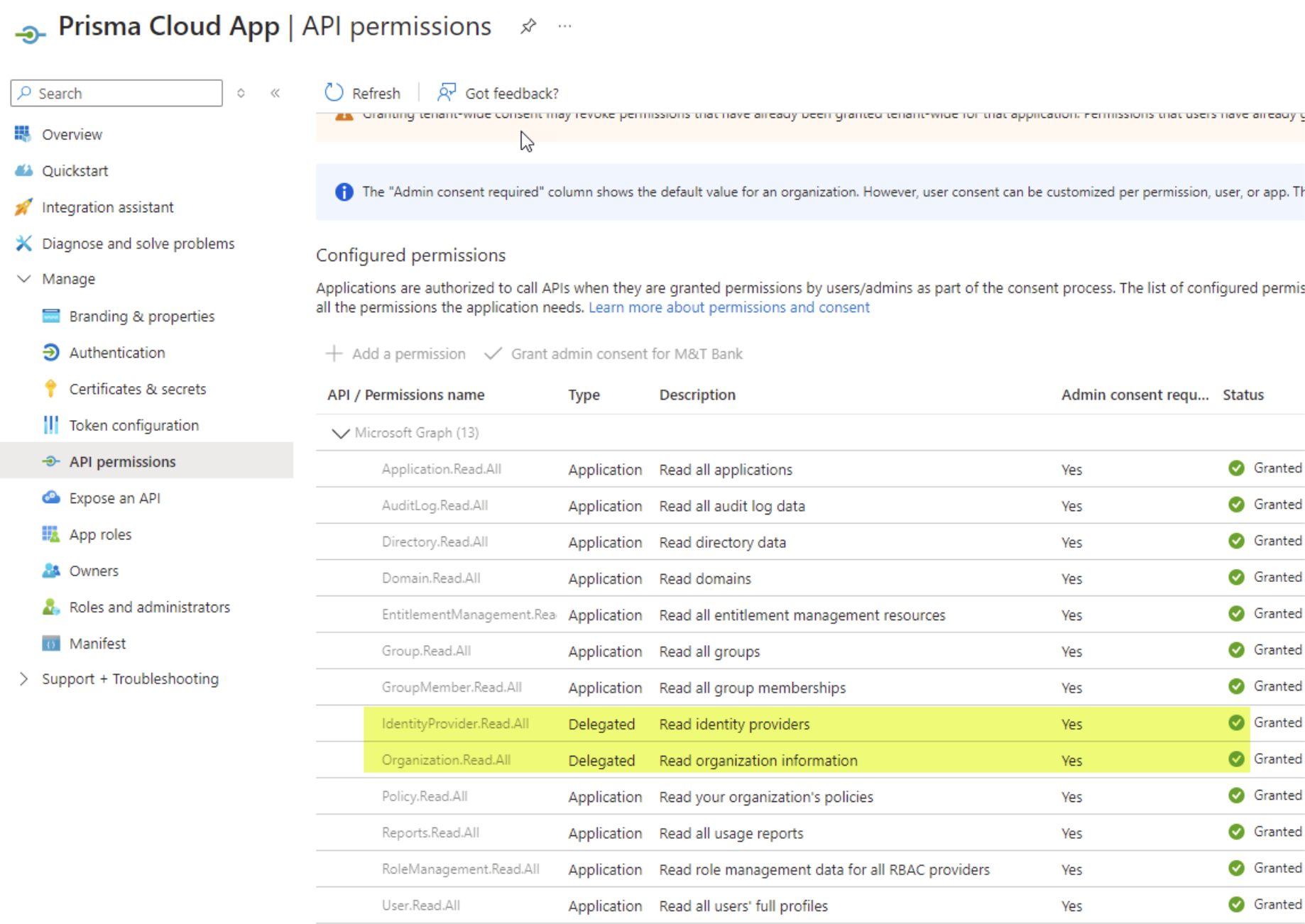This screenshot has height=924, width=1305.
Task: Click the Expose an API cloud icon
Action: tap(50, 498)
